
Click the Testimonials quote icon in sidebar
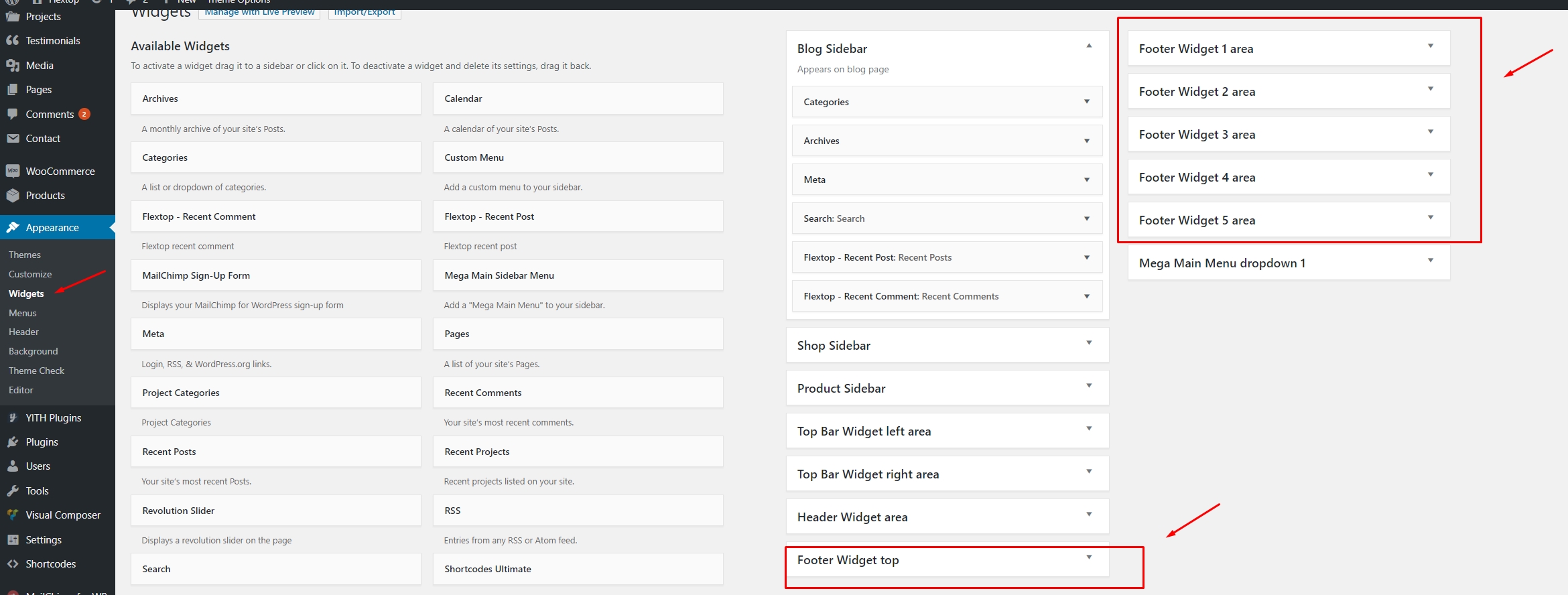click(13, 41)
